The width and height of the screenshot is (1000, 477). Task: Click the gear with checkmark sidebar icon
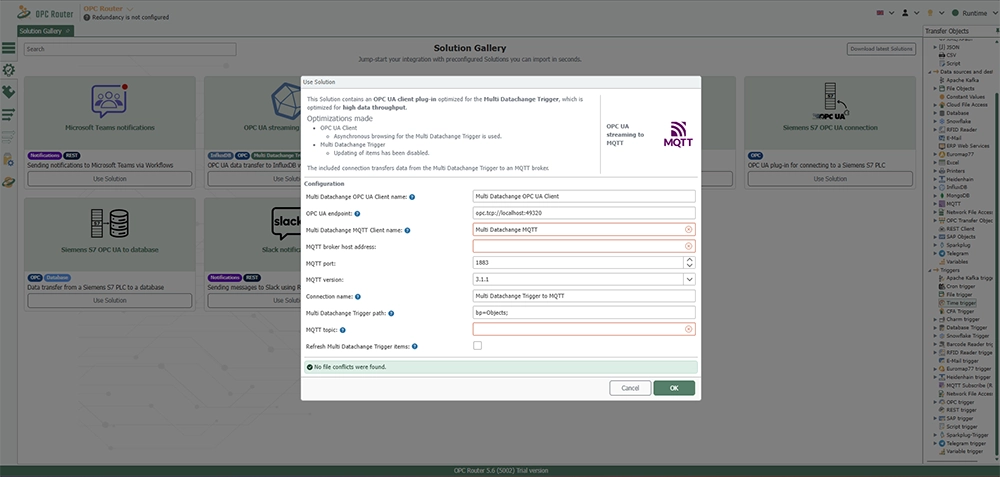[8, 70]
